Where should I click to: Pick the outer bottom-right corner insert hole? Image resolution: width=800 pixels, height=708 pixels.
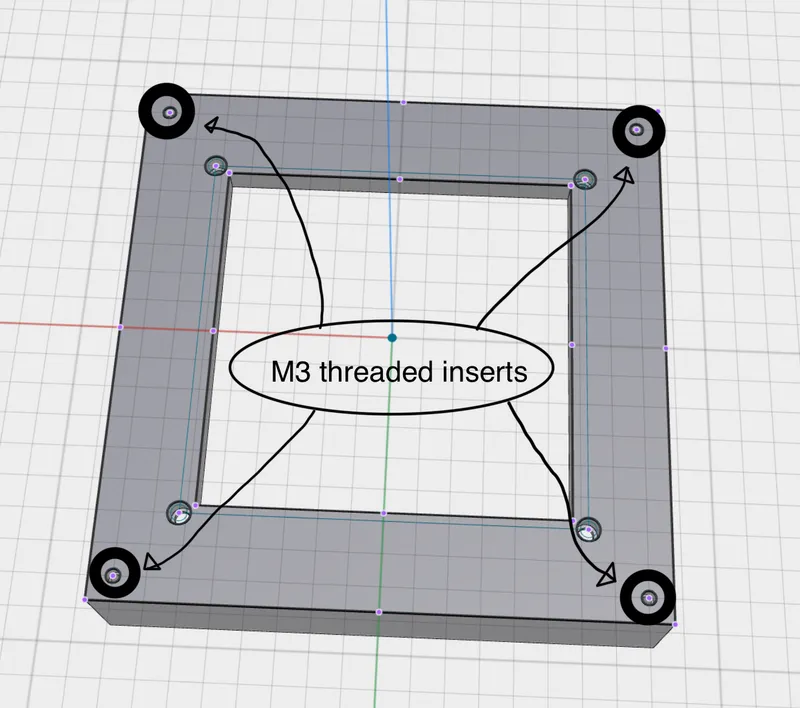coord(648,598)
